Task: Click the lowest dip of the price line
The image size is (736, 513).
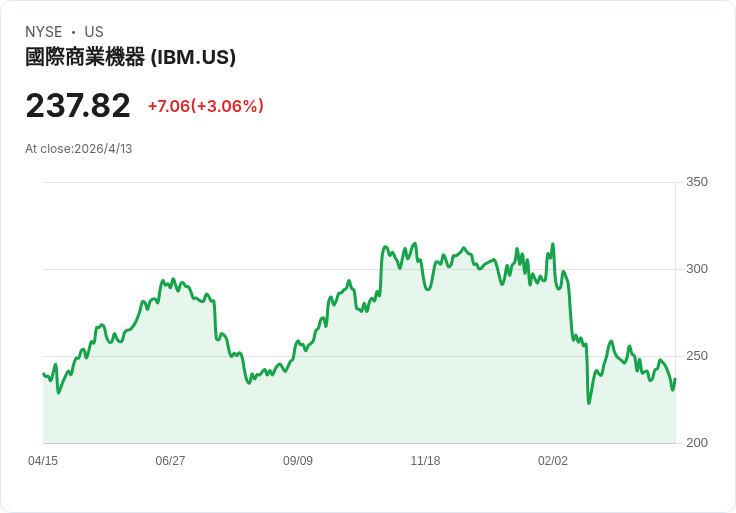Action: pyautogui.click(x=589, y=403)
